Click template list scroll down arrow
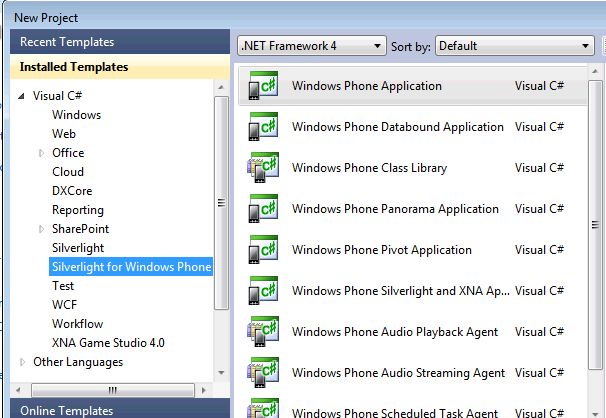Screen dimensions: 606x418 tap(595, 414)
